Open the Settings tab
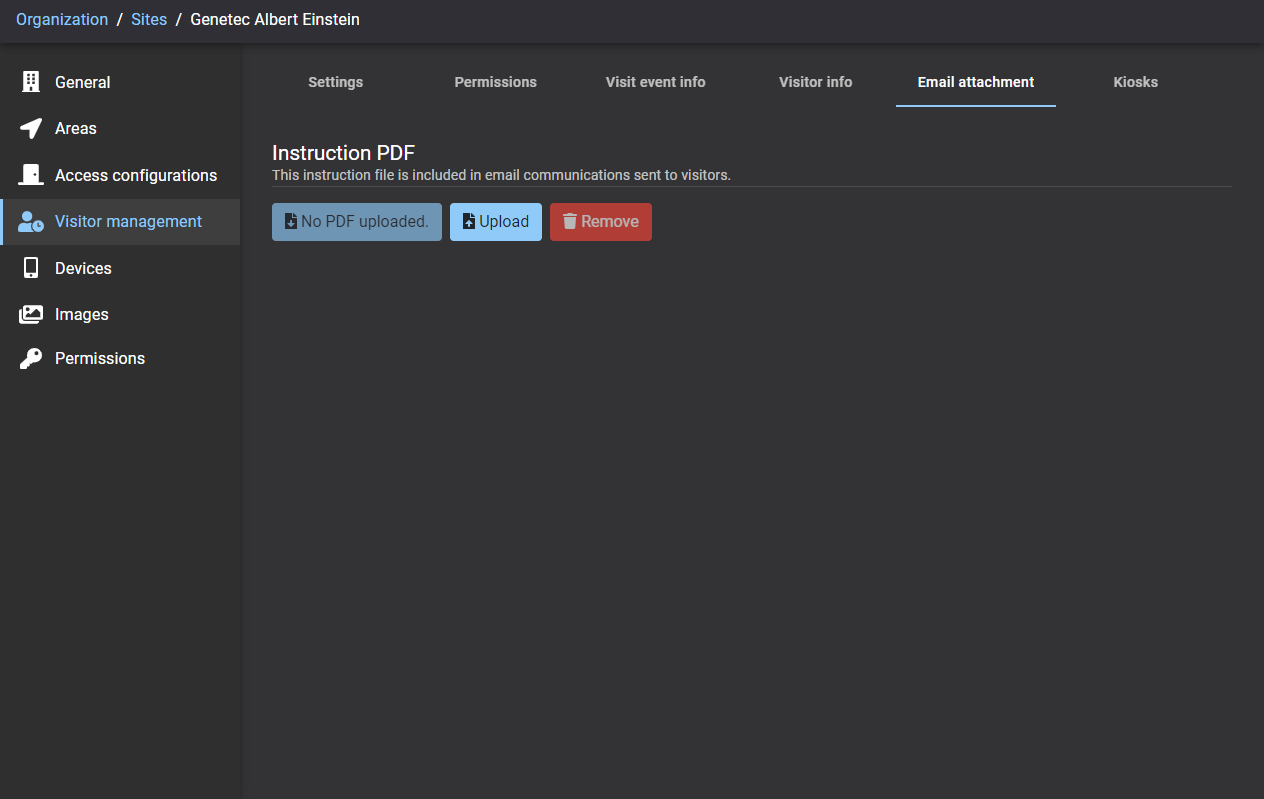This screenshot has height=799, width=1264. tap(335, 82)
